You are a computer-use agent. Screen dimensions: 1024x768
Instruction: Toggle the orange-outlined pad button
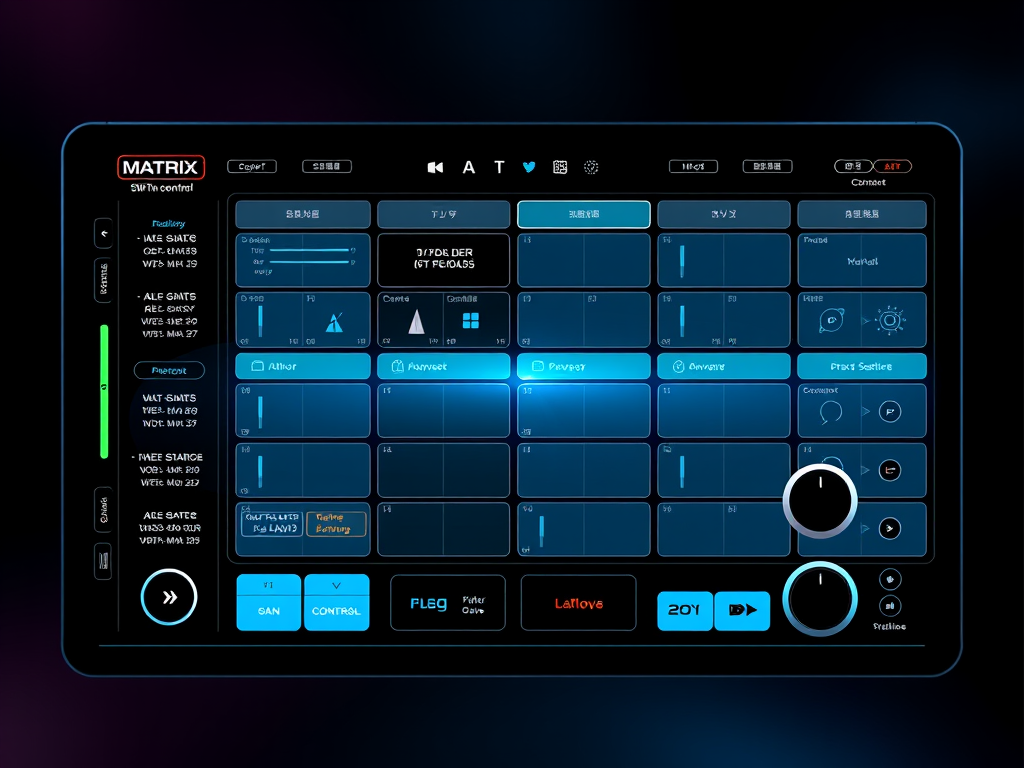click(x=336, y=523)
